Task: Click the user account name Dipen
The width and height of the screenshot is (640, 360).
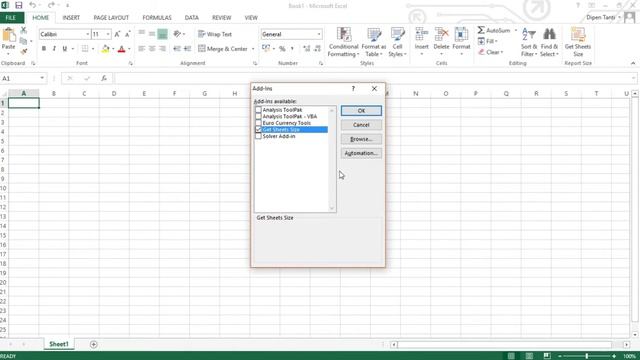Action: pyautogui.click(x=600, y=18)
